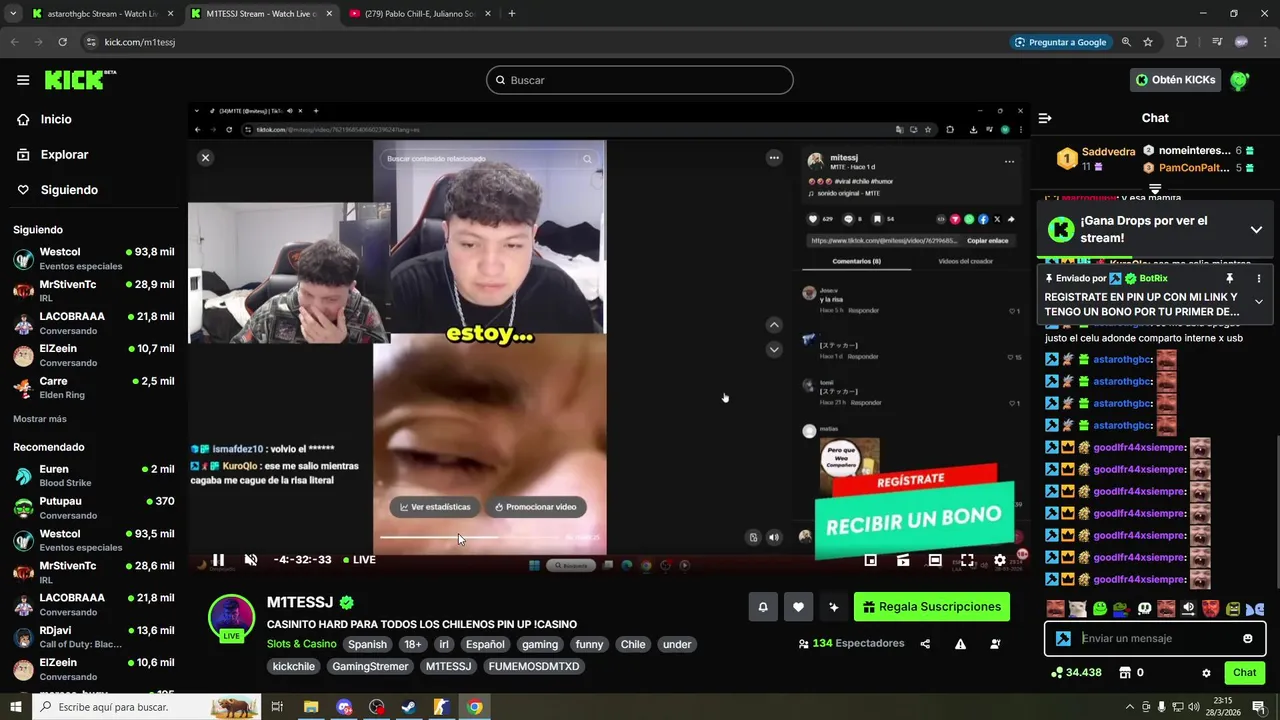Image resolution: width=1280 pixels, height=720 pixels.
Task: Open Chrome extensions puzzle icon
Action: tap(1182, 42)
